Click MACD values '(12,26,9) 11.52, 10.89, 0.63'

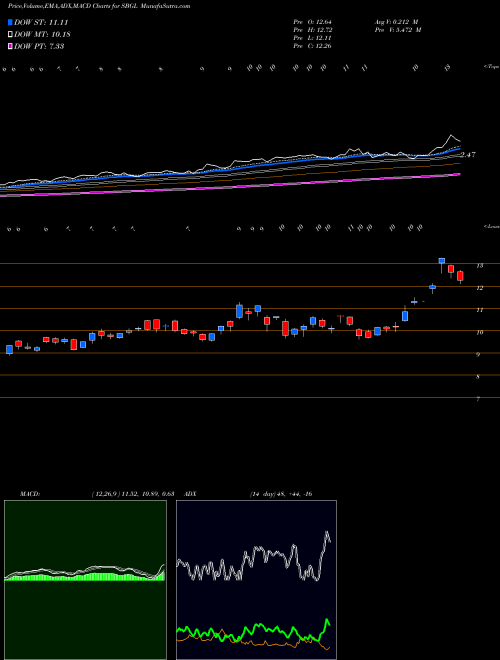(133, 494)
